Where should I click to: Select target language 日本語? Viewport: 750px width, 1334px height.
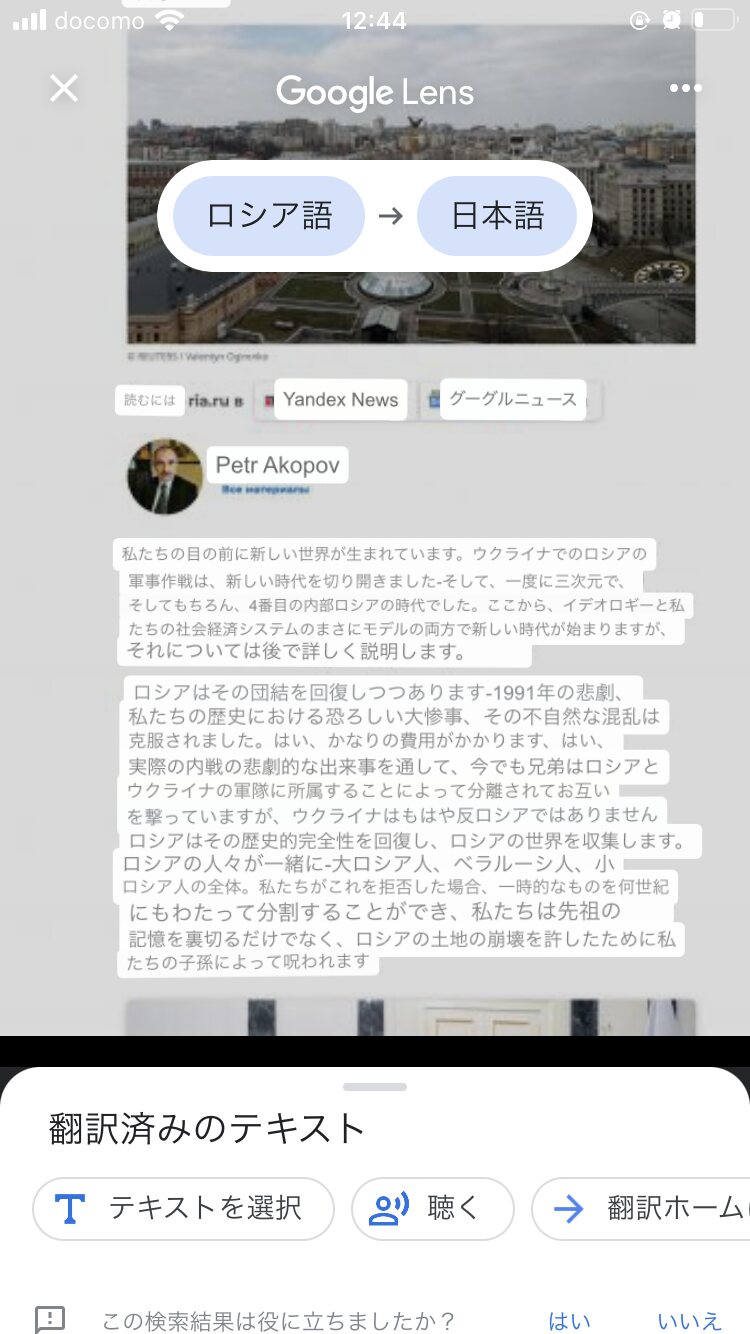[497, 216]
